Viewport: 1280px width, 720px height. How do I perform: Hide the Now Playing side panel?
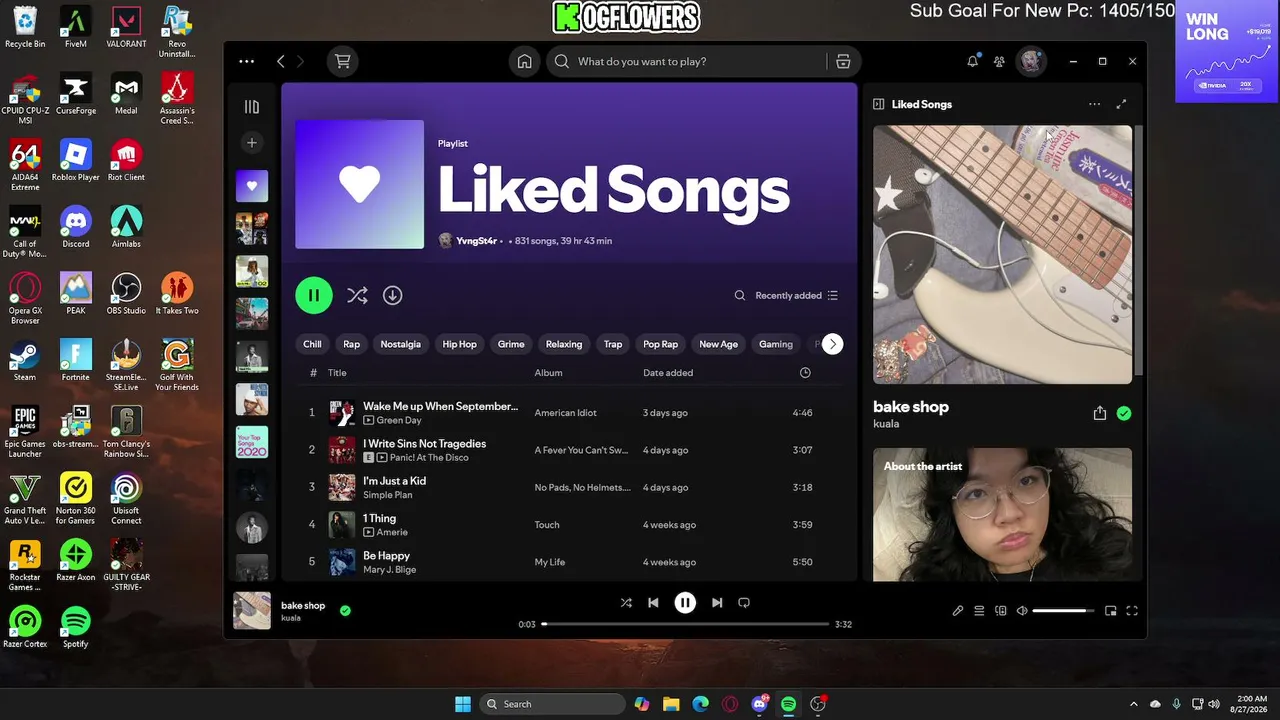pos(878,104)
